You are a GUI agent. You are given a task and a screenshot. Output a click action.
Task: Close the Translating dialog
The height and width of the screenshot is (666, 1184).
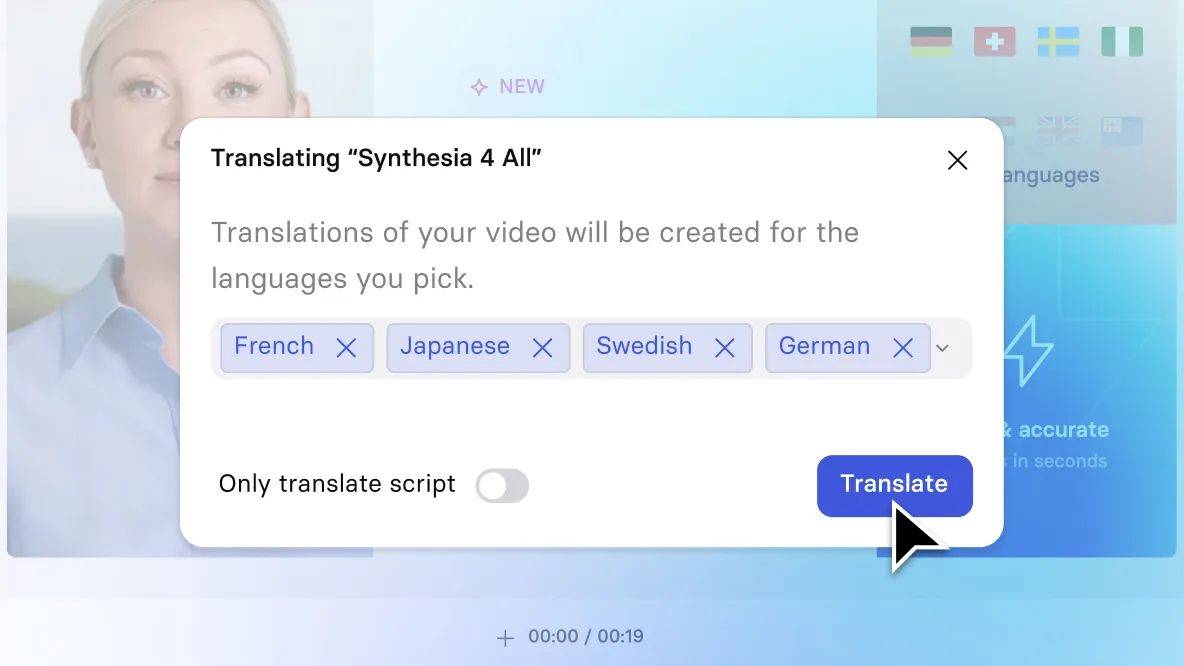click(957, 160)
